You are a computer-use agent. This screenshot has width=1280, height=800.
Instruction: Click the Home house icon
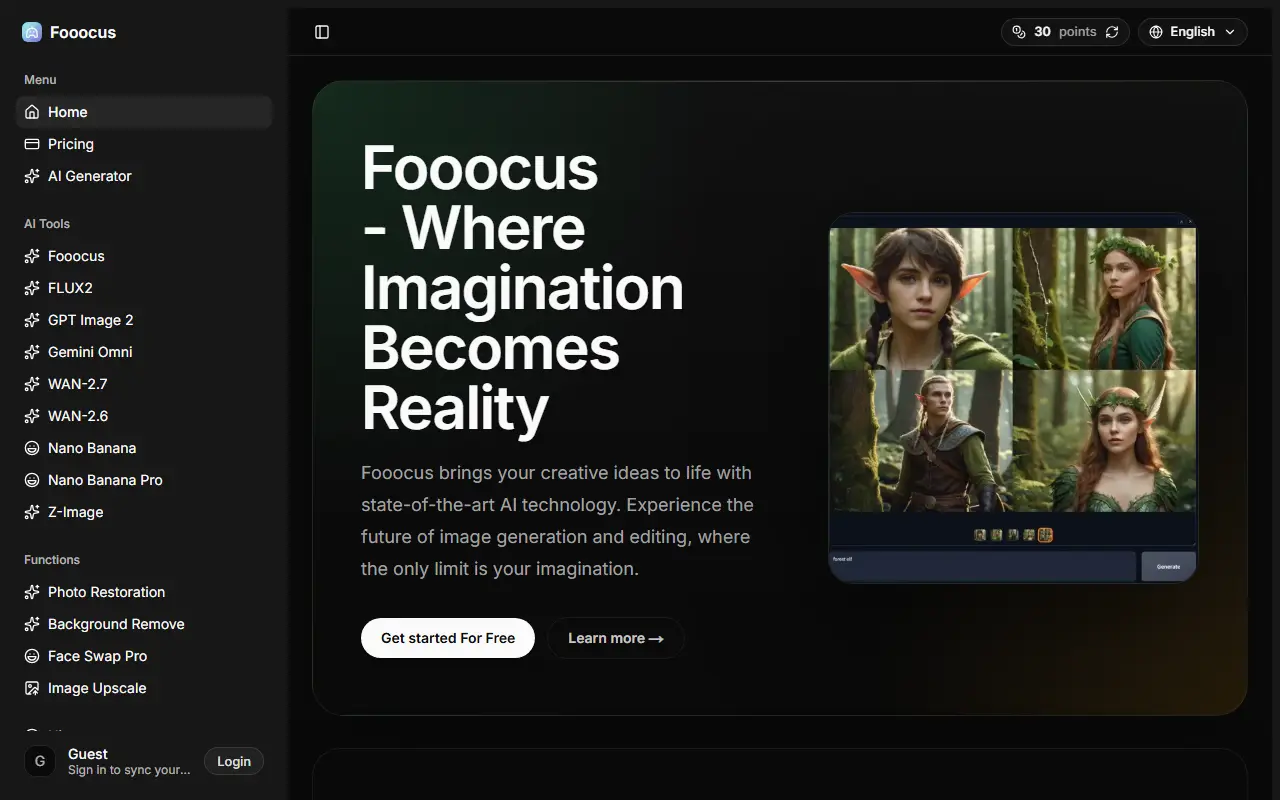point(32,112)
